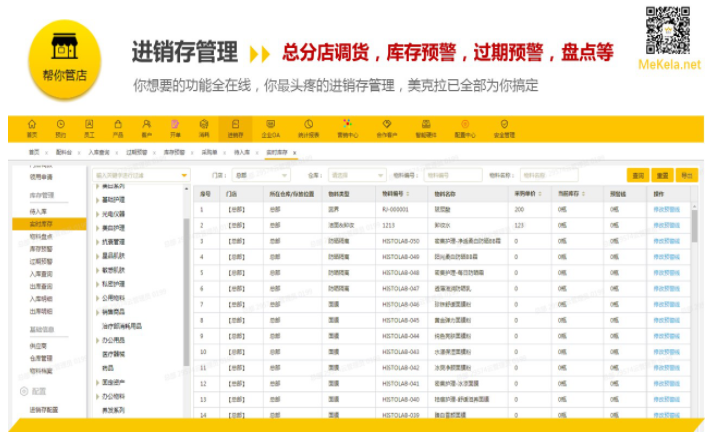
Task: Expand the 抗衰管理 tree node
Action: 97,242
